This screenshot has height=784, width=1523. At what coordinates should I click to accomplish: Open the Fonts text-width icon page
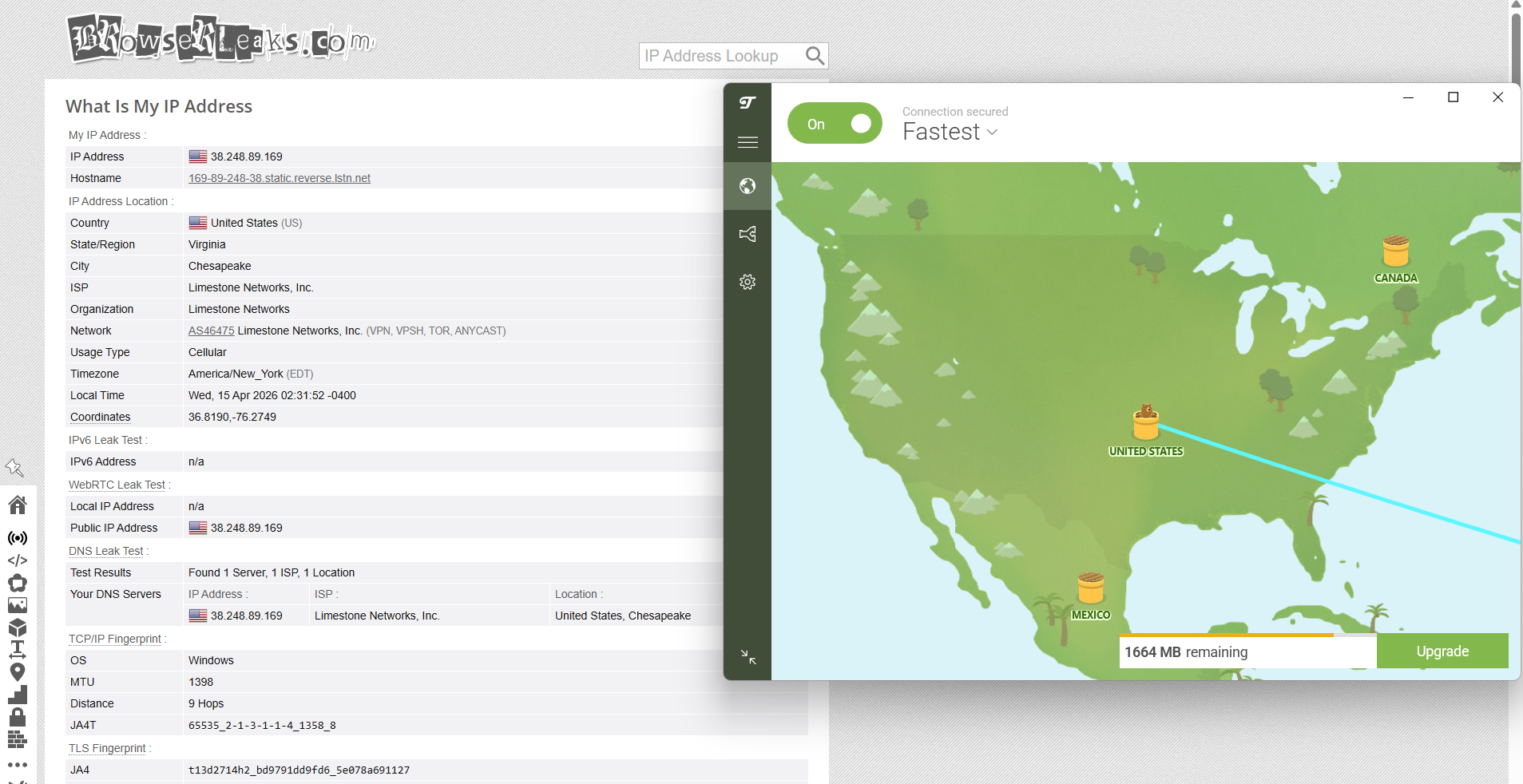[18, 650]
